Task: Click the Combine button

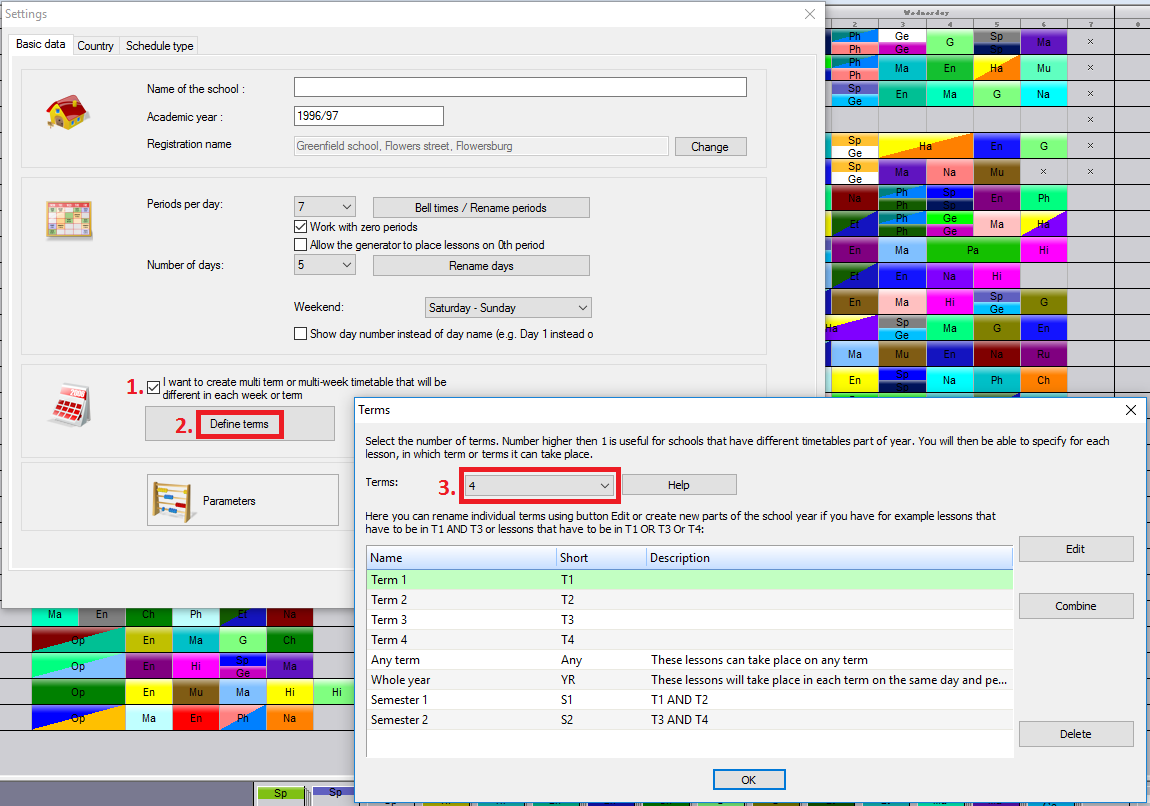Action: coord(1075,606)
